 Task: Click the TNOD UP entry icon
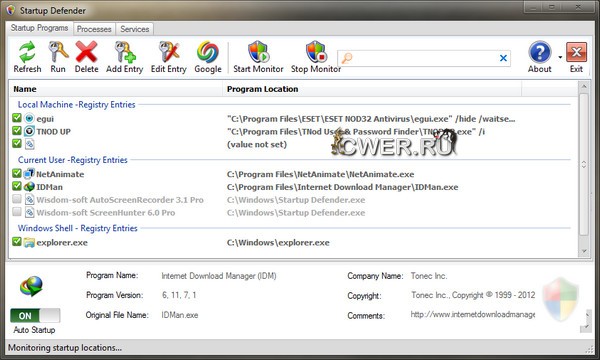coord(29,131)
